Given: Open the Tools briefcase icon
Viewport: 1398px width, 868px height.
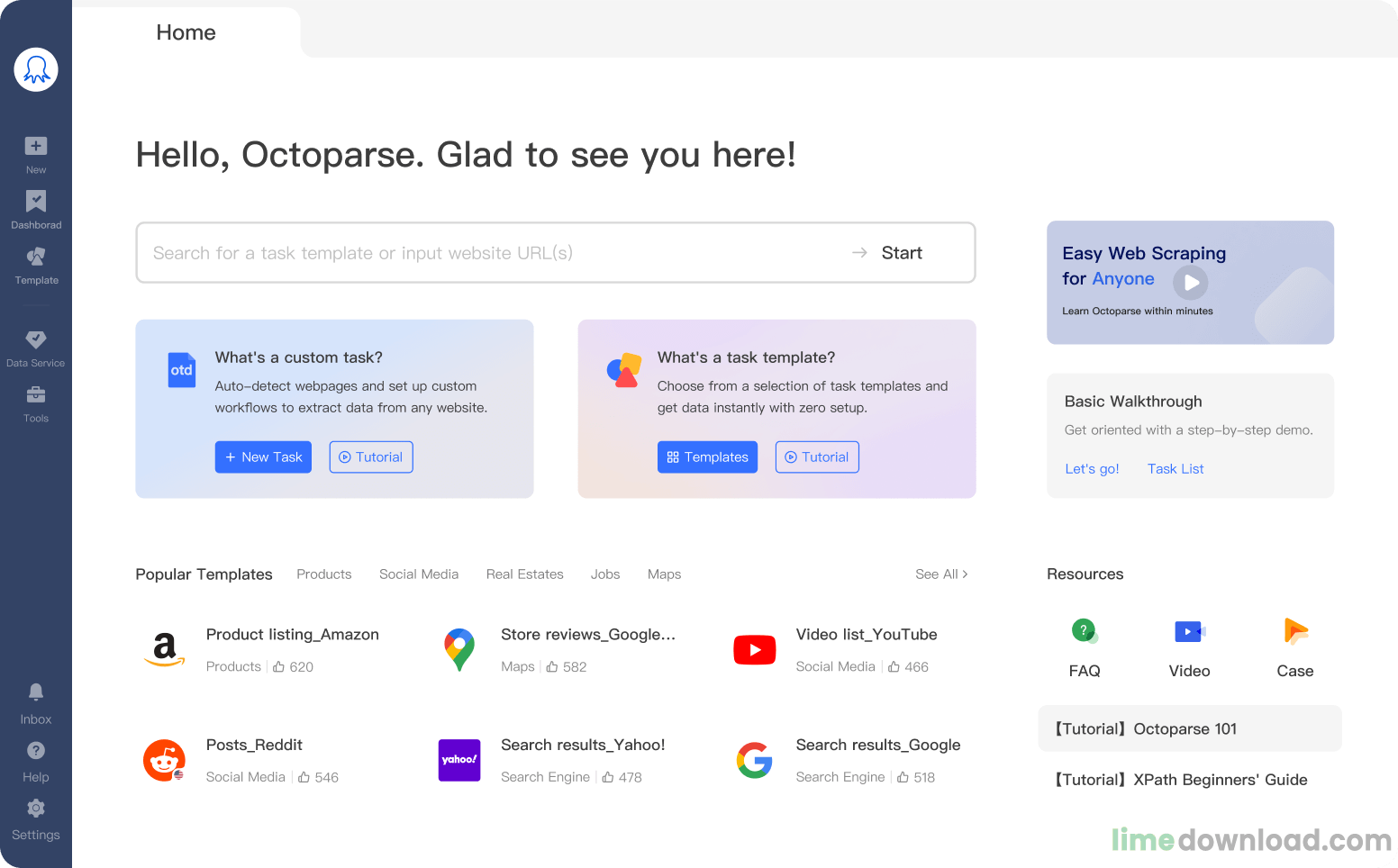Looking at the screenshot, I should (36, 396).
